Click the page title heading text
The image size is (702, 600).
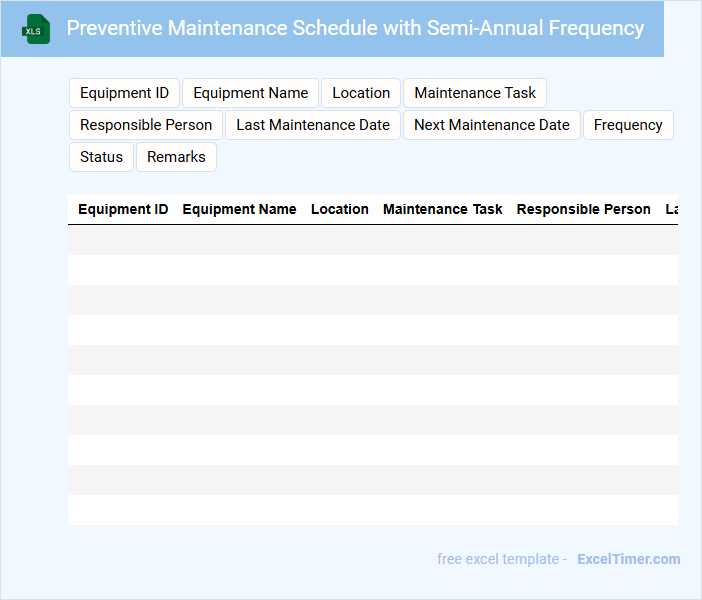pos(355,28)
